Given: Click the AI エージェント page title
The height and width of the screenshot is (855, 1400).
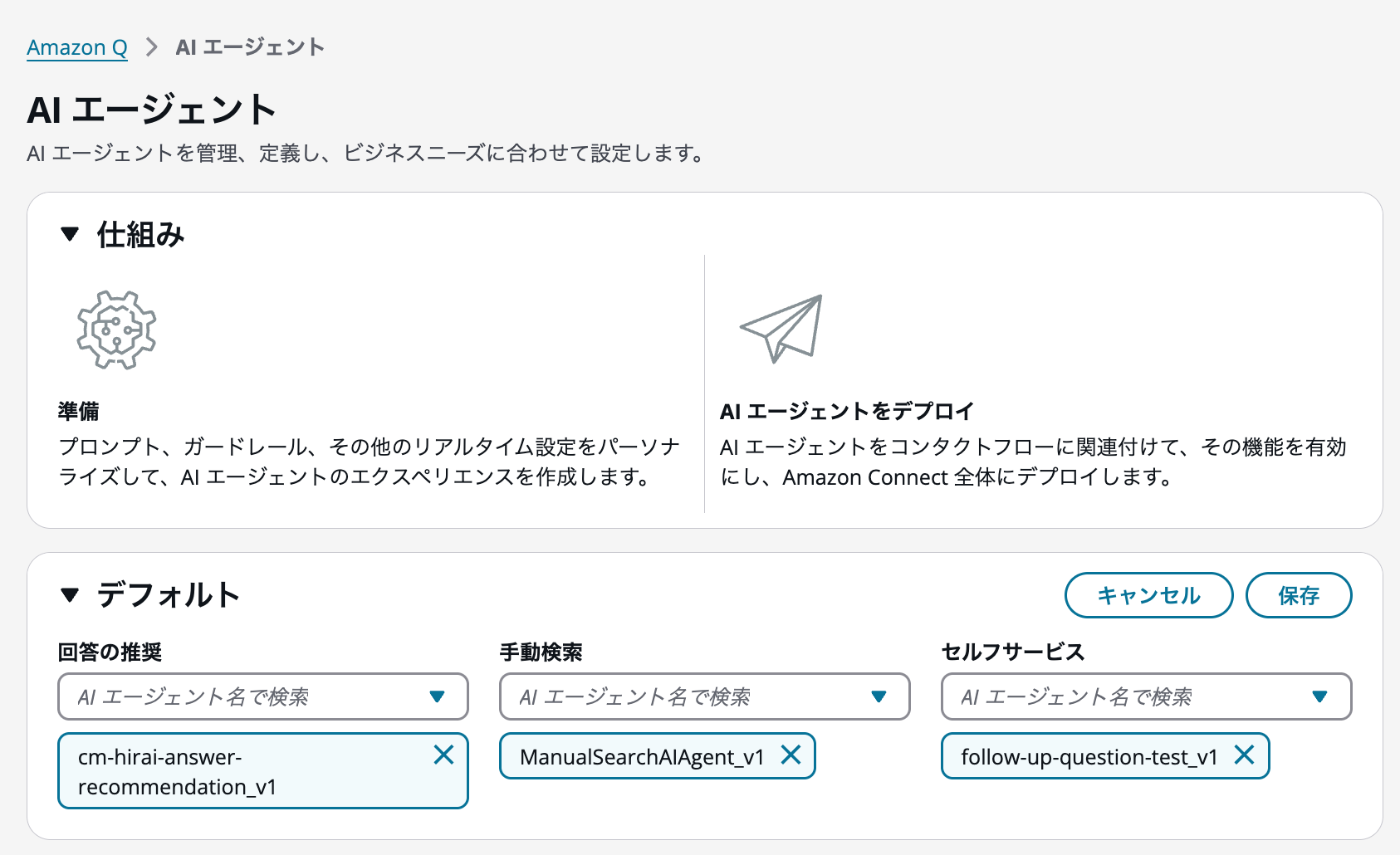Looking at the screenshot, I should [152, 110].
